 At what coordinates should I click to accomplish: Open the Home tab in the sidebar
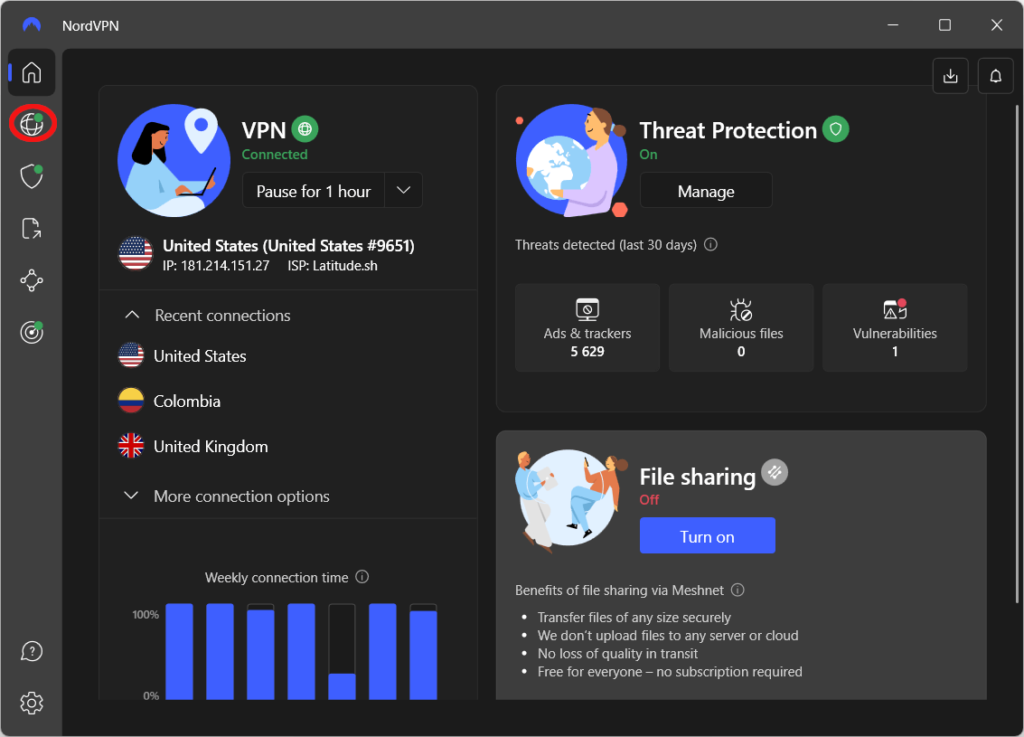(x=31, y=72)
